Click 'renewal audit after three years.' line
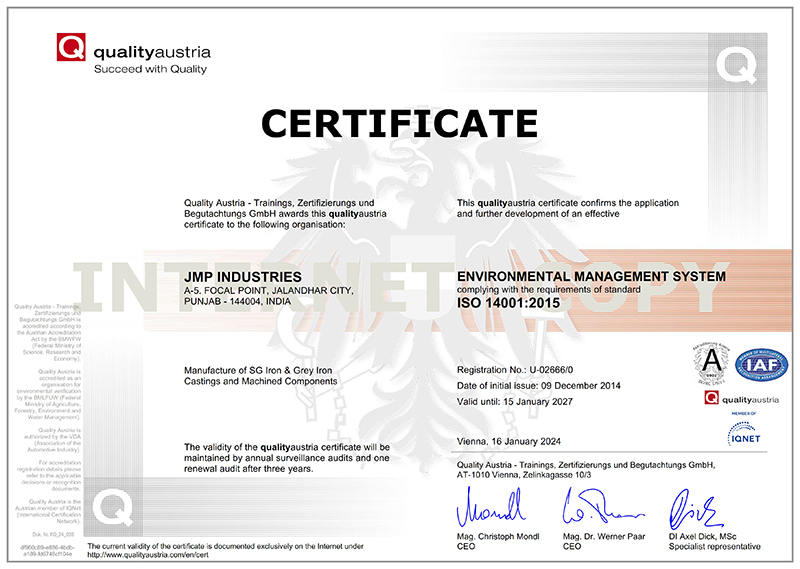The height and width of the screenshot is (569, 800). [248, 469]
